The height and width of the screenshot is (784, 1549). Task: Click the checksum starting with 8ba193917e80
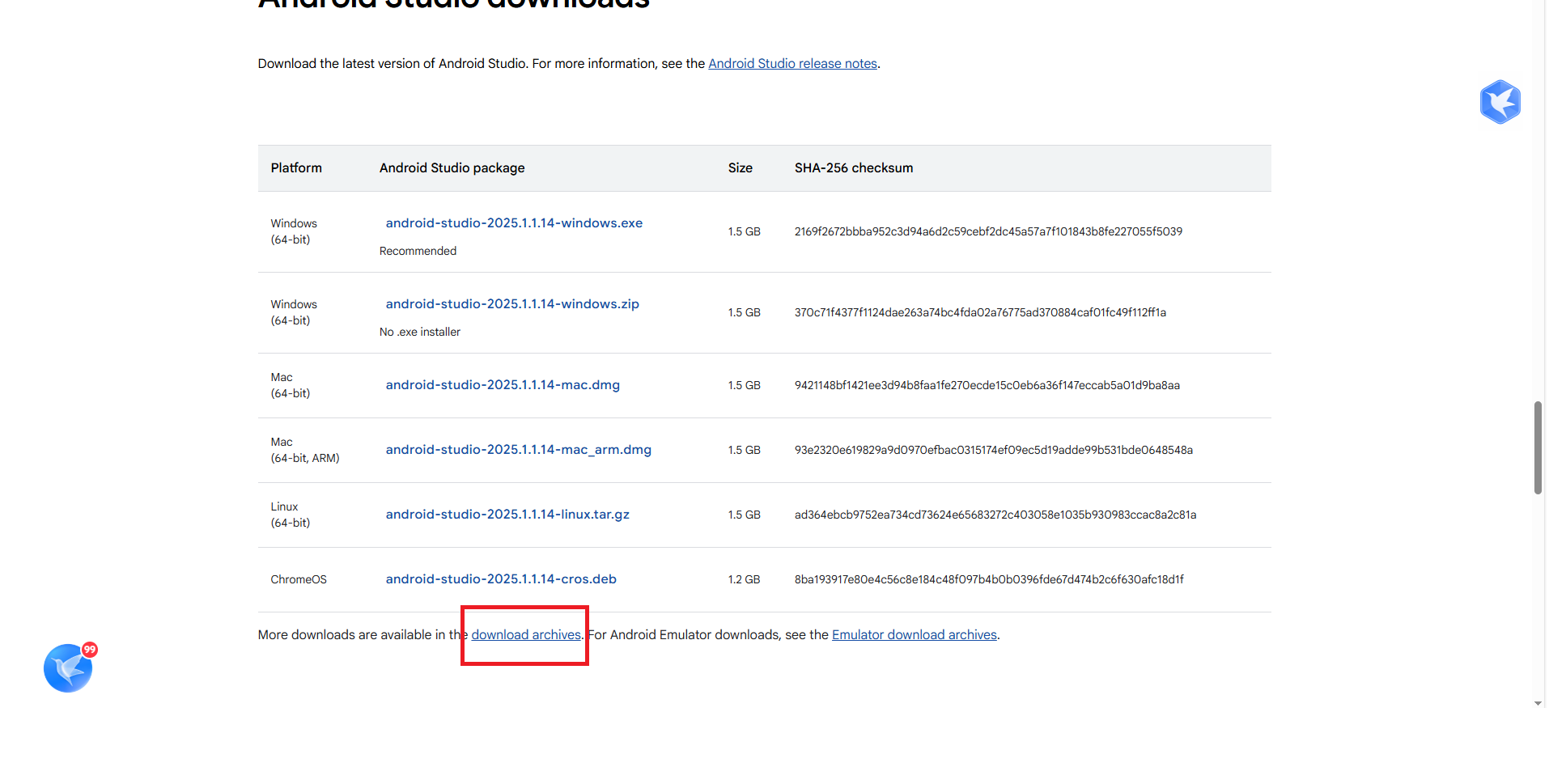(989, 579)
